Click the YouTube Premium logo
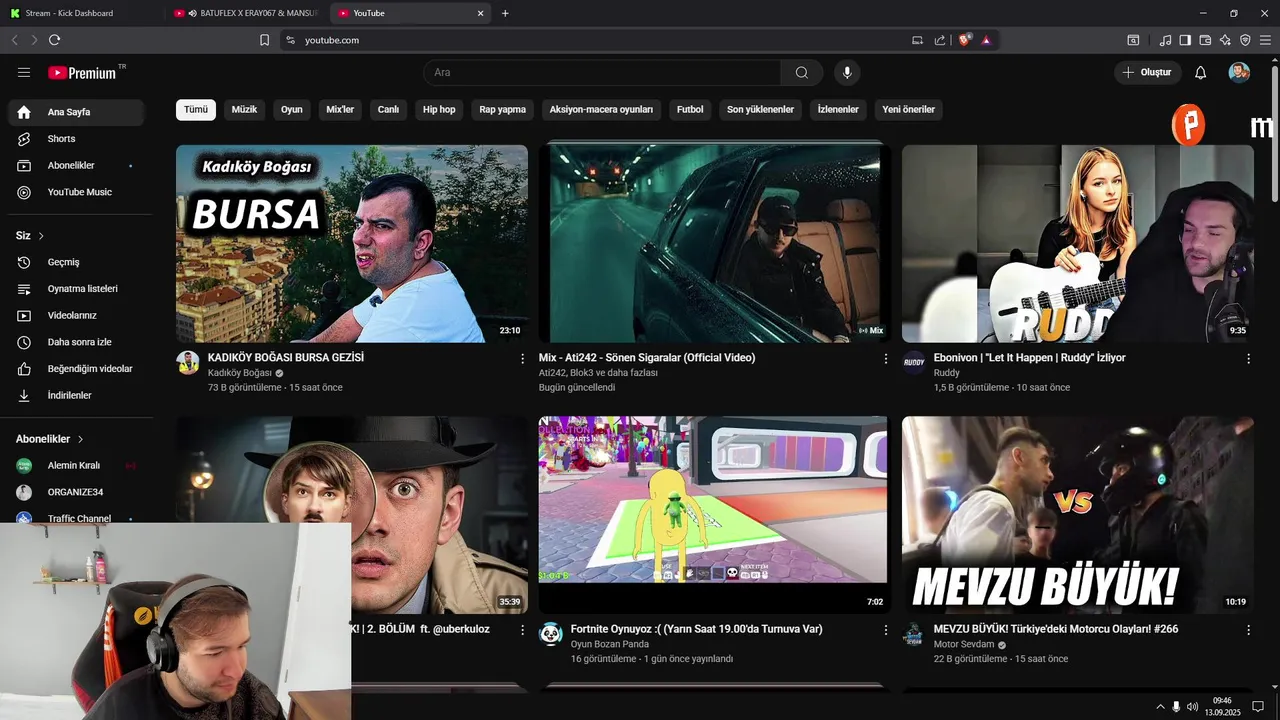This screenshot has width=1280, height=720. point(82,73)
